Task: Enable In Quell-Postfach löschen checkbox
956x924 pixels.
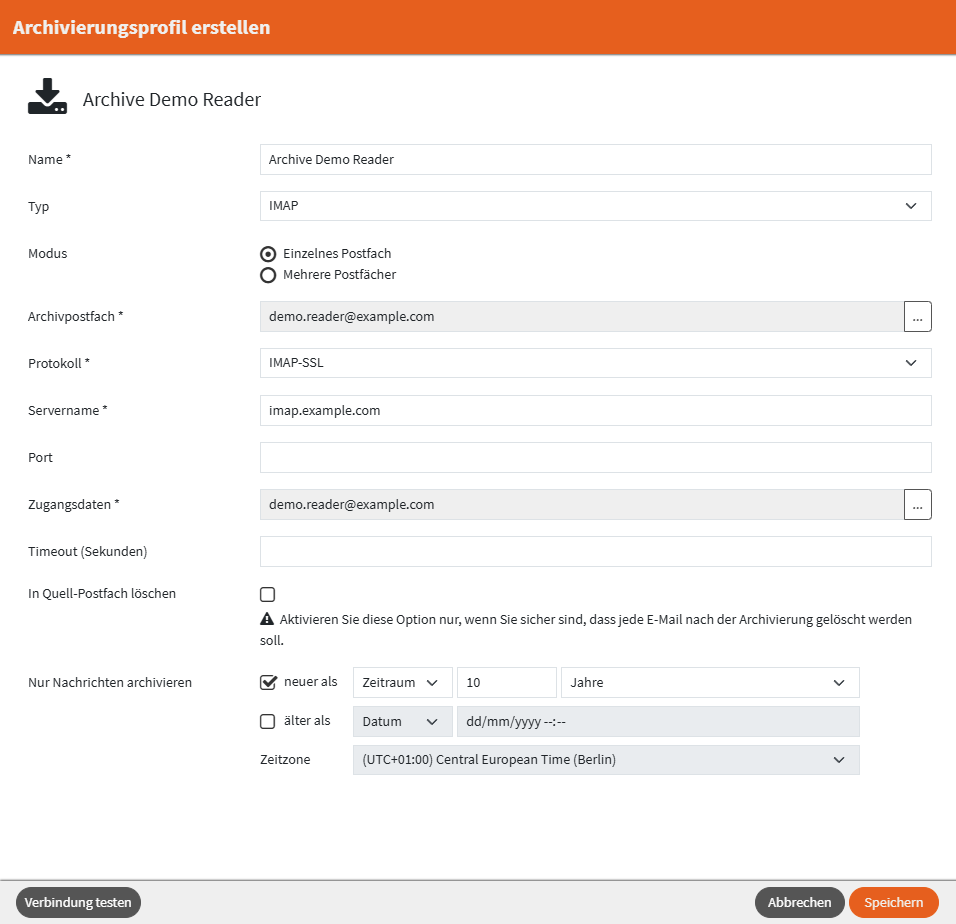Action: [268, 594]
